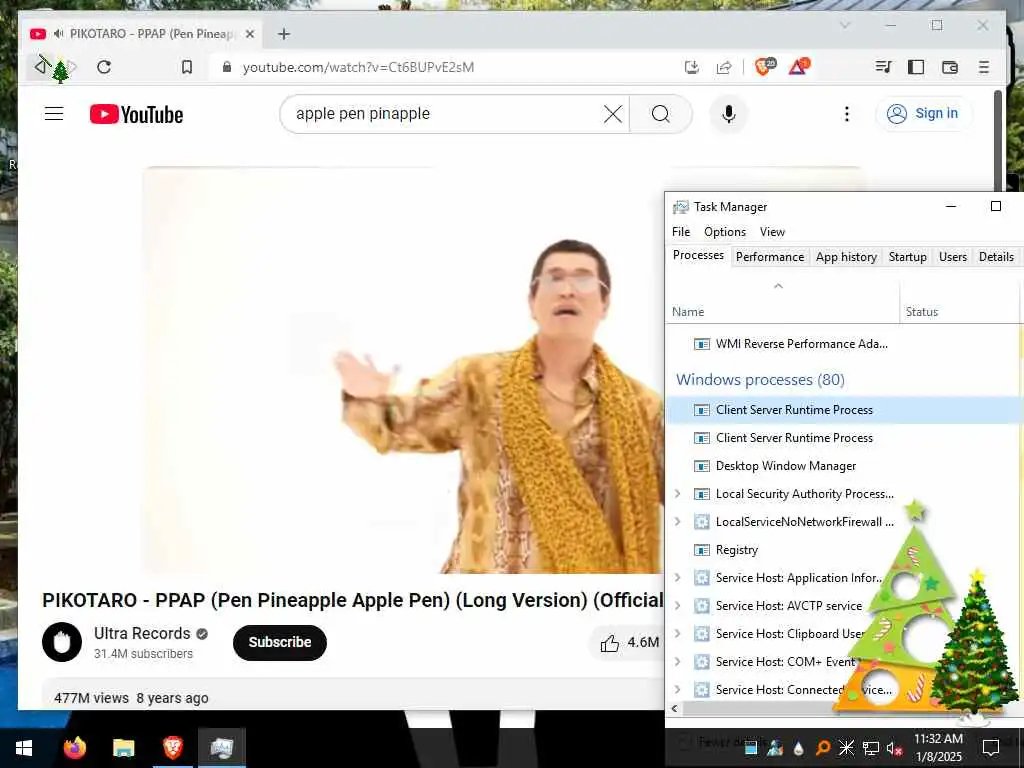Open YouTube guide hamburger menu
1024x768 pixels.
tap(54, 114)
